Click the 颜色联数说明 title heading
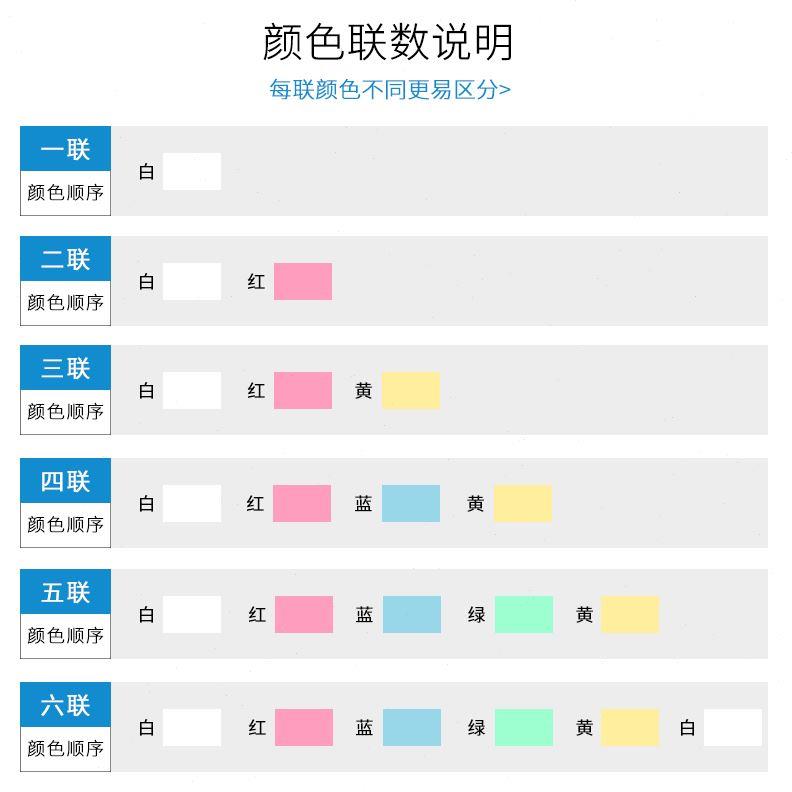The height and width of the screenshot is (792, 792). [x=388, y=42]
